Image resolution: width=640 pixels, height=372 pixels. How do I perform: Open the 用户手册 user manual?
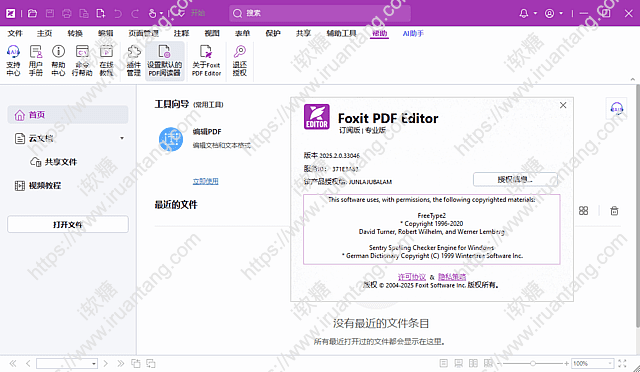click(x=36, y=60)
